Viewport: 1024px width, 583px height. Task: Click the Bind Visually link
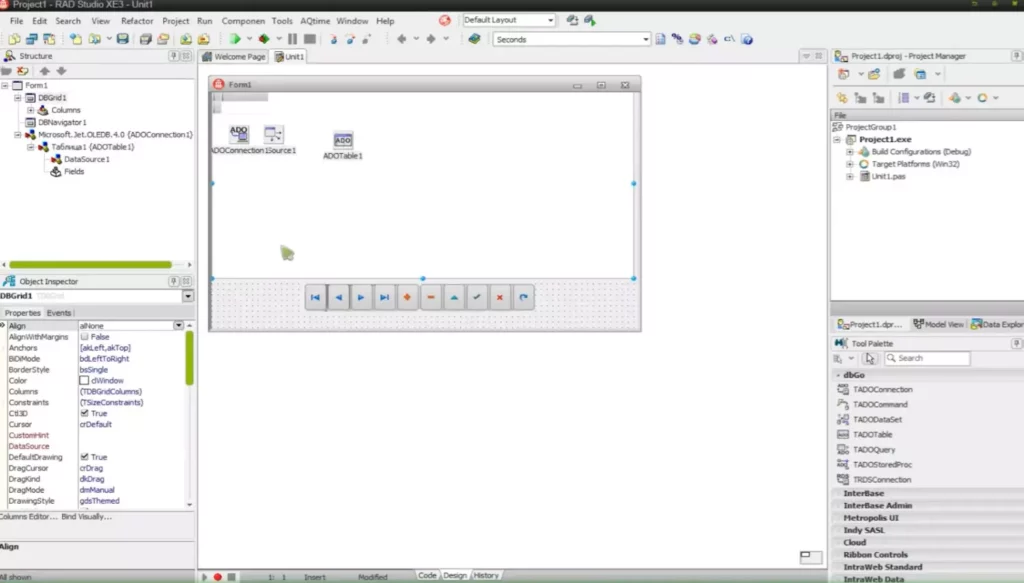click(x=86, y=516)
